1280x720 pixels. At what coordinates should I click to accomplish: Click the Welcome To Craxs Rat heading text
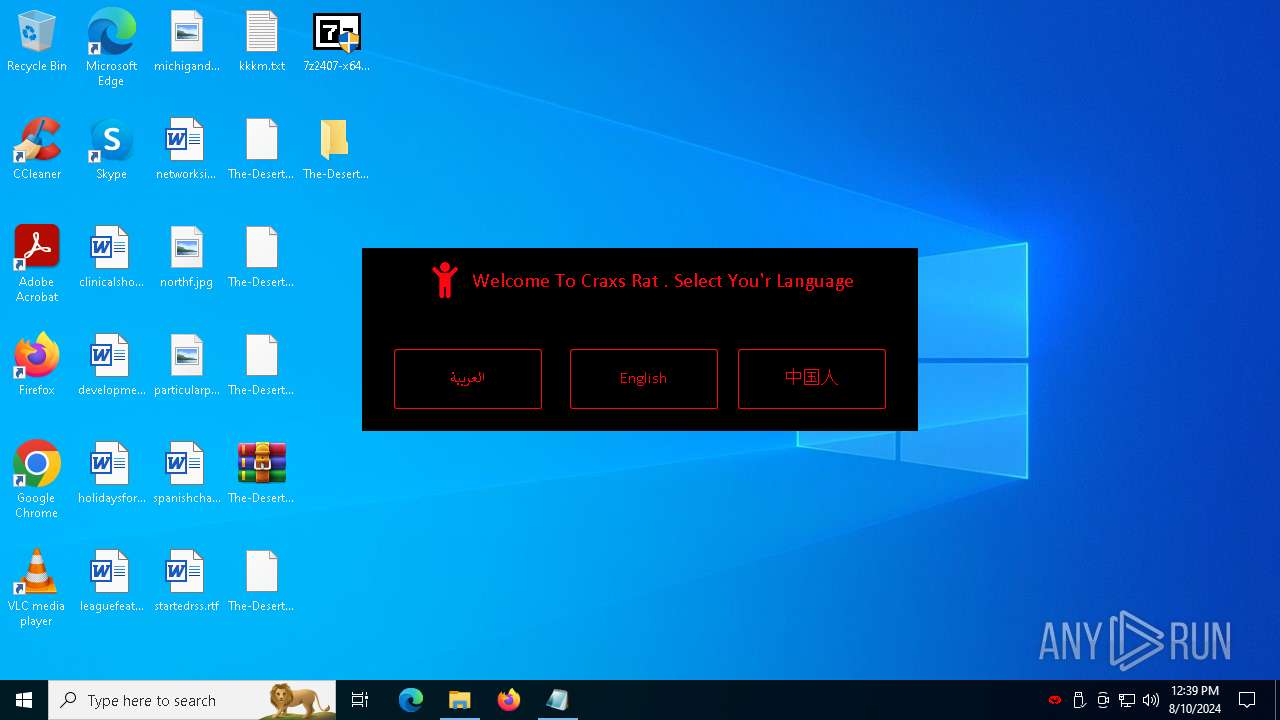pos(663,281)
